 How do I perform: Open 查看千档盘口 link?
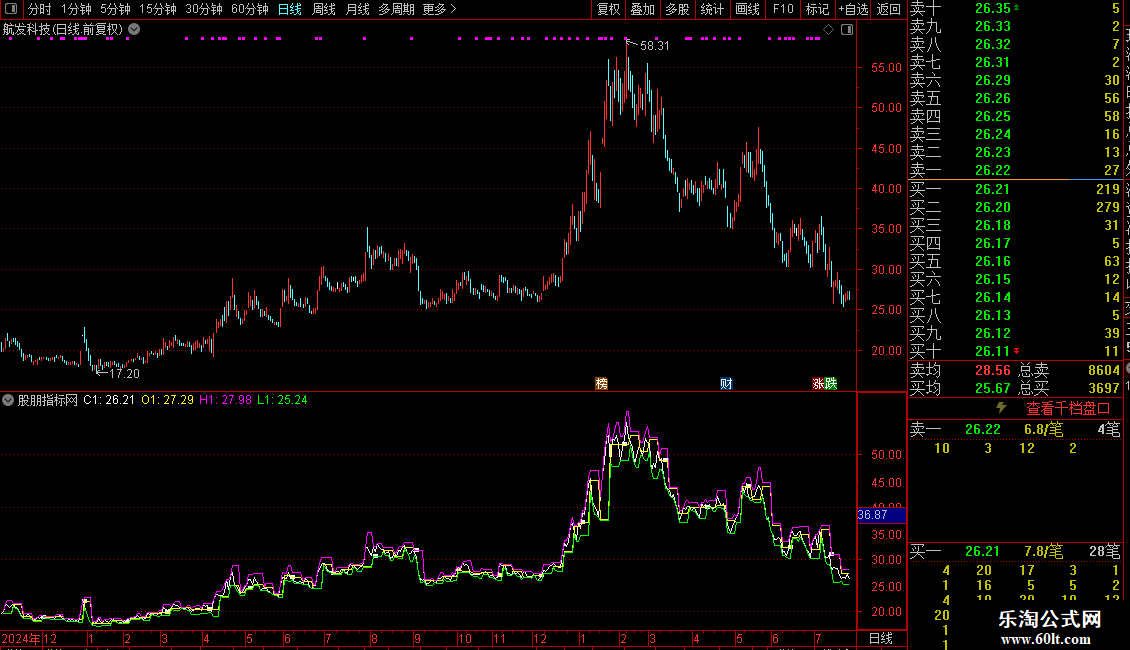click(x=1068, y=409)
